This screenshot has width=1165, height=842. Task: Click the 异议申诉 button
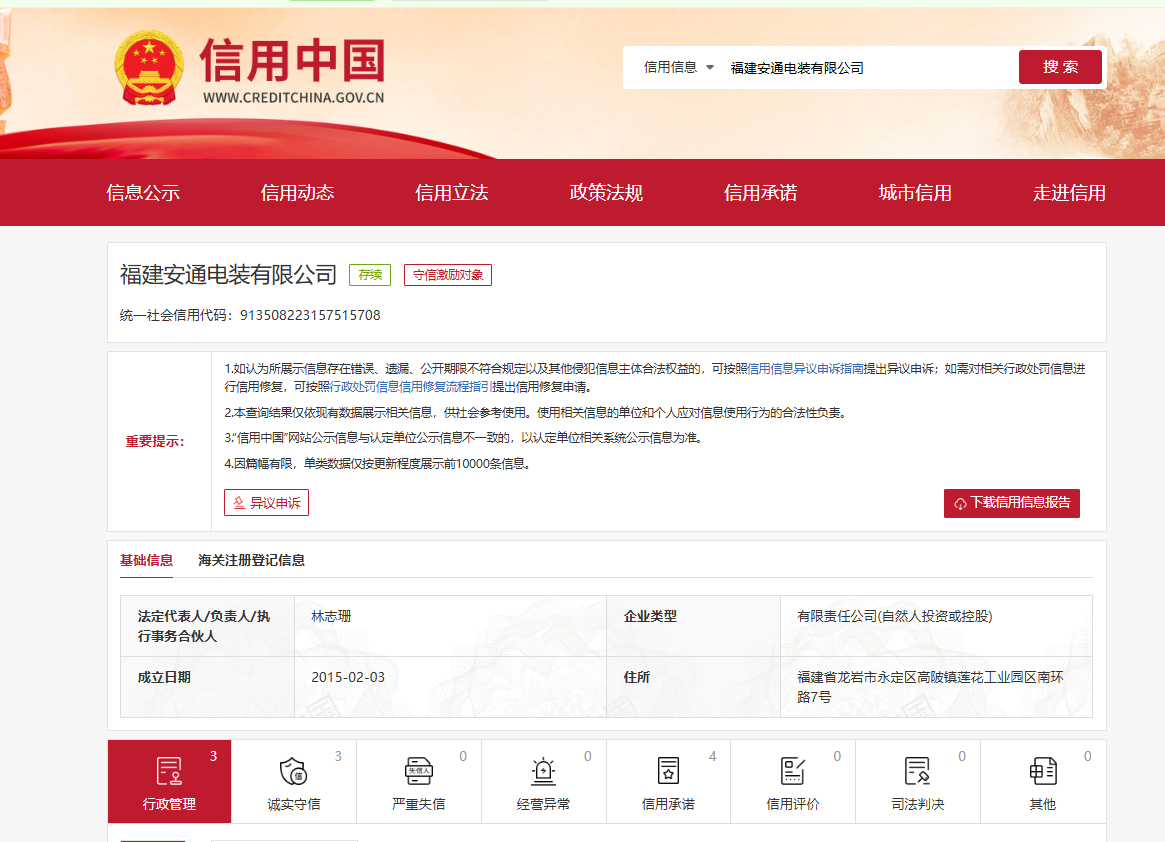click(x=266, y=503)
